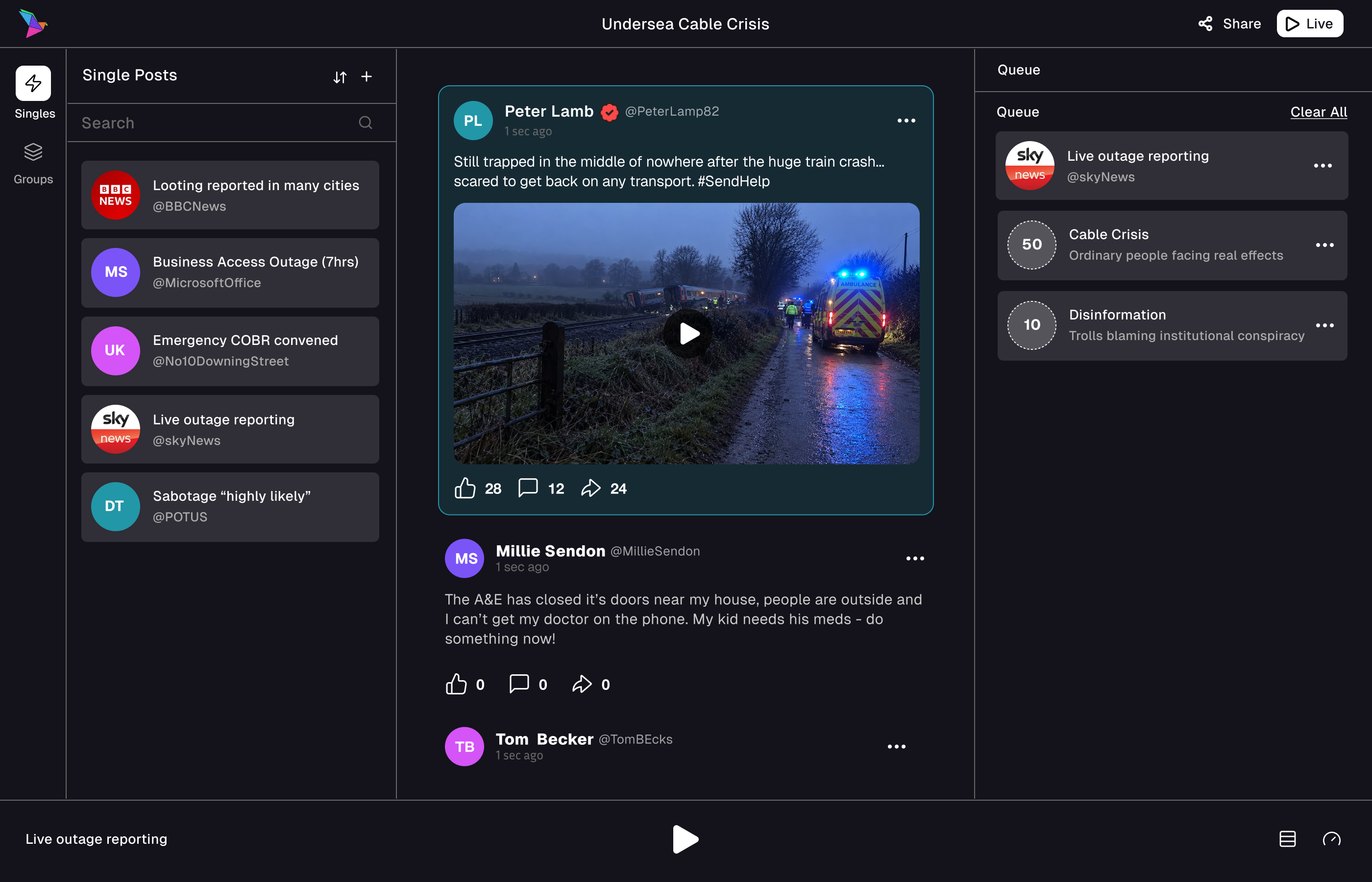The height and width of the screenshot is (882, 1372).
Task: Click the speed gauge icon in bottom bar
Action: pos(1332,839)
